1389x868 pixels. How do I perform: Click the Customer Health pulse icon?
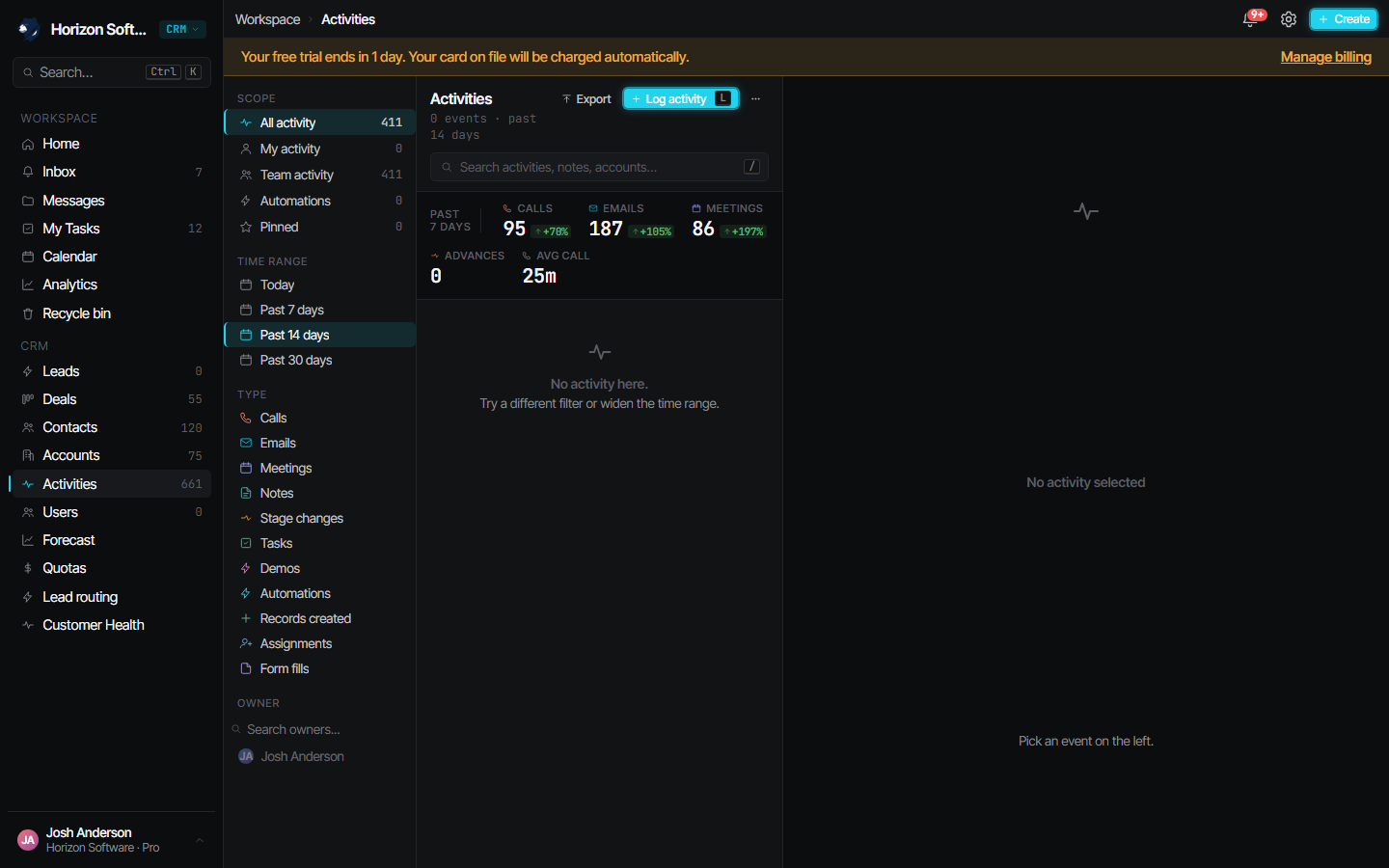[28, 625]
